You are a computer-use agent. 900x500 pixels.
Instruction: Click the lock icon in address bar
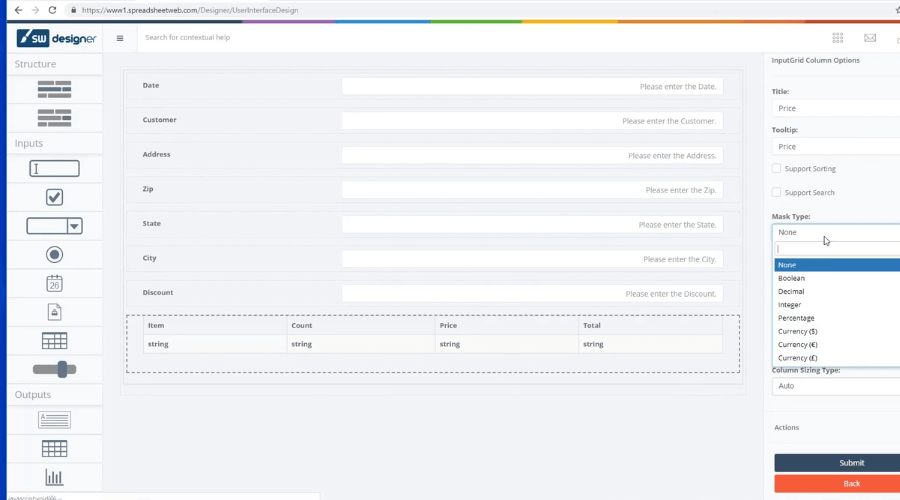(73, 10)
